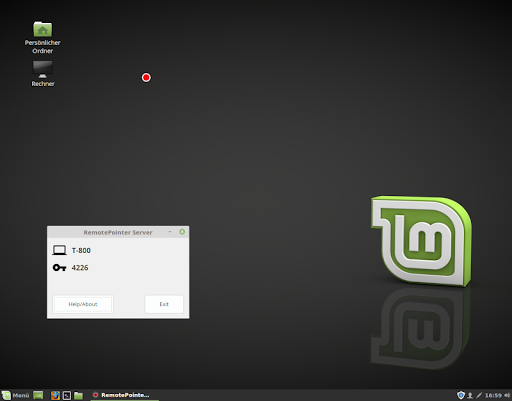This screenshot has height=401, width=512.
Task: Click the Exit button
Action: (x=164, y=304)
